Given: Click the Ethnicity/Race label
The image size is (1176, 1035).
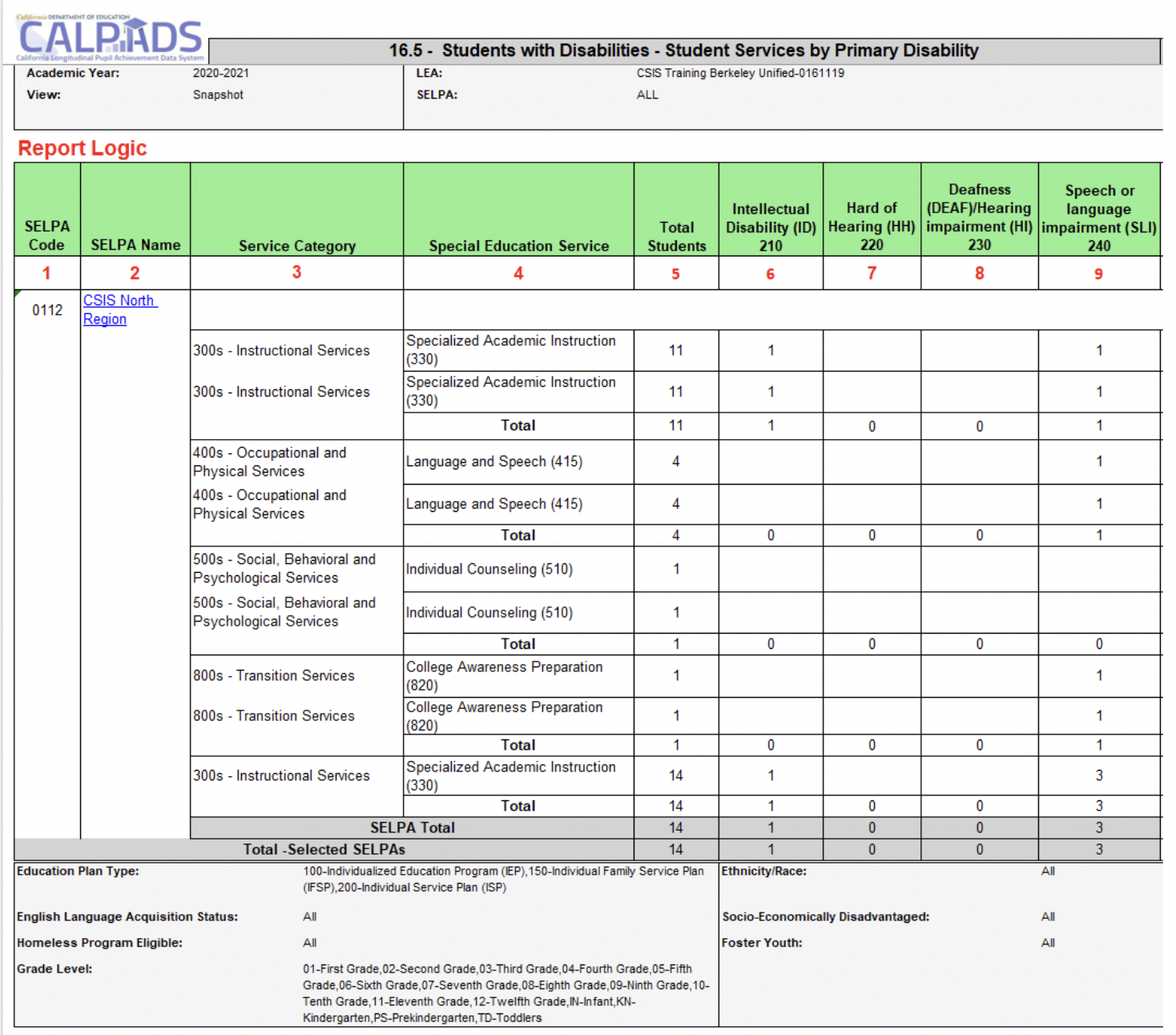Looking at the screenshot, I should coord(764,871).
